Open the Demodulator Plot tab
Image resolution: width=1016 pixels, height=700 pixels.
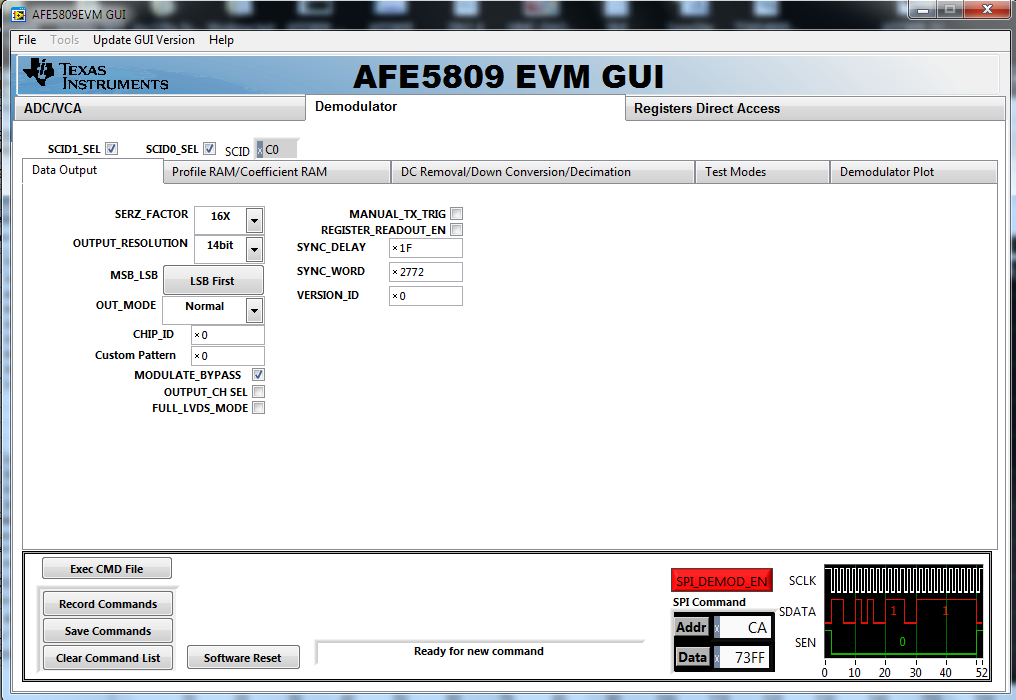click(x=914, y=172)
